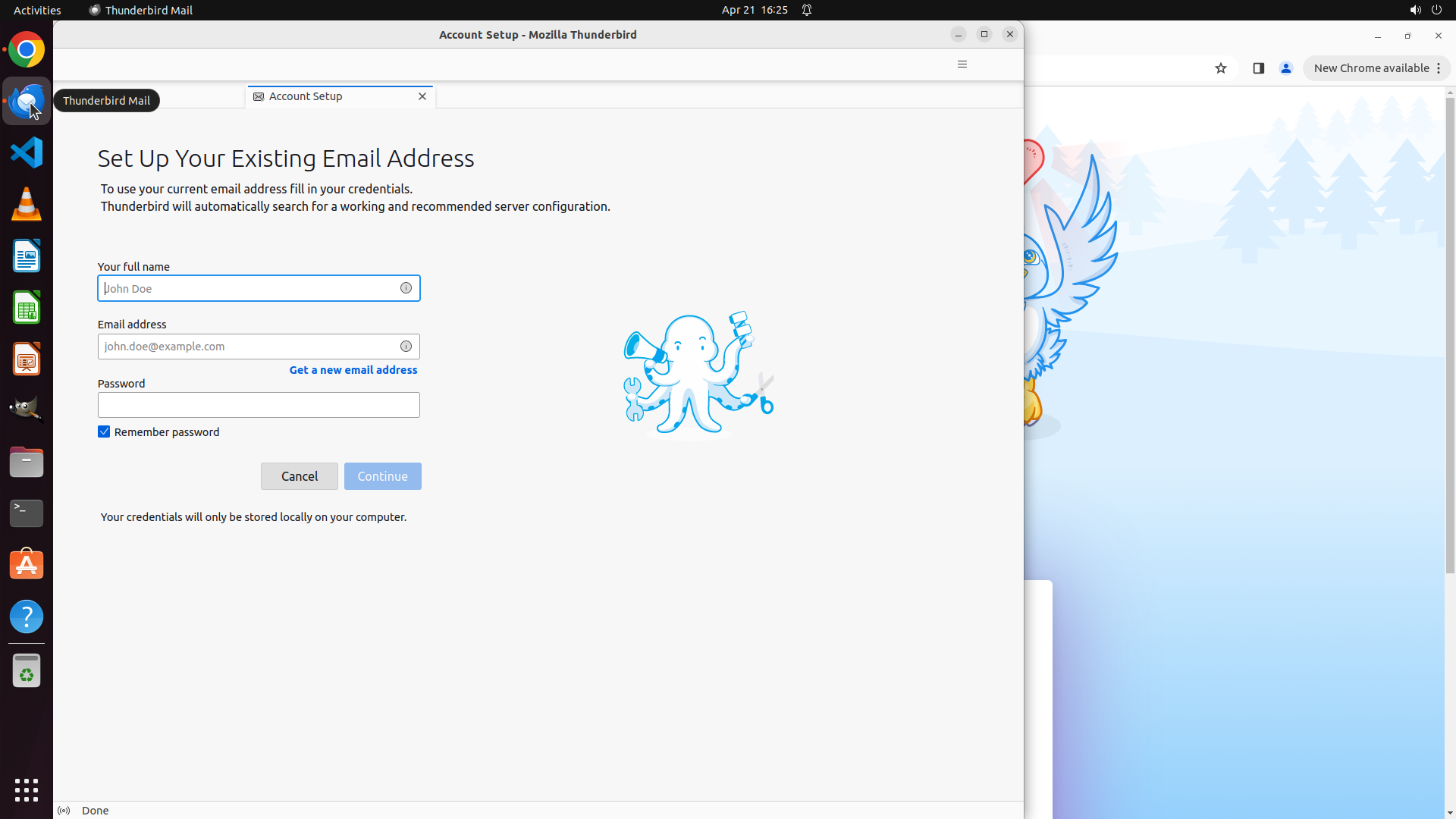
Task: Open Thunderbird hamburger application menu
Action: pyautogui.click(x=962, y=64)
